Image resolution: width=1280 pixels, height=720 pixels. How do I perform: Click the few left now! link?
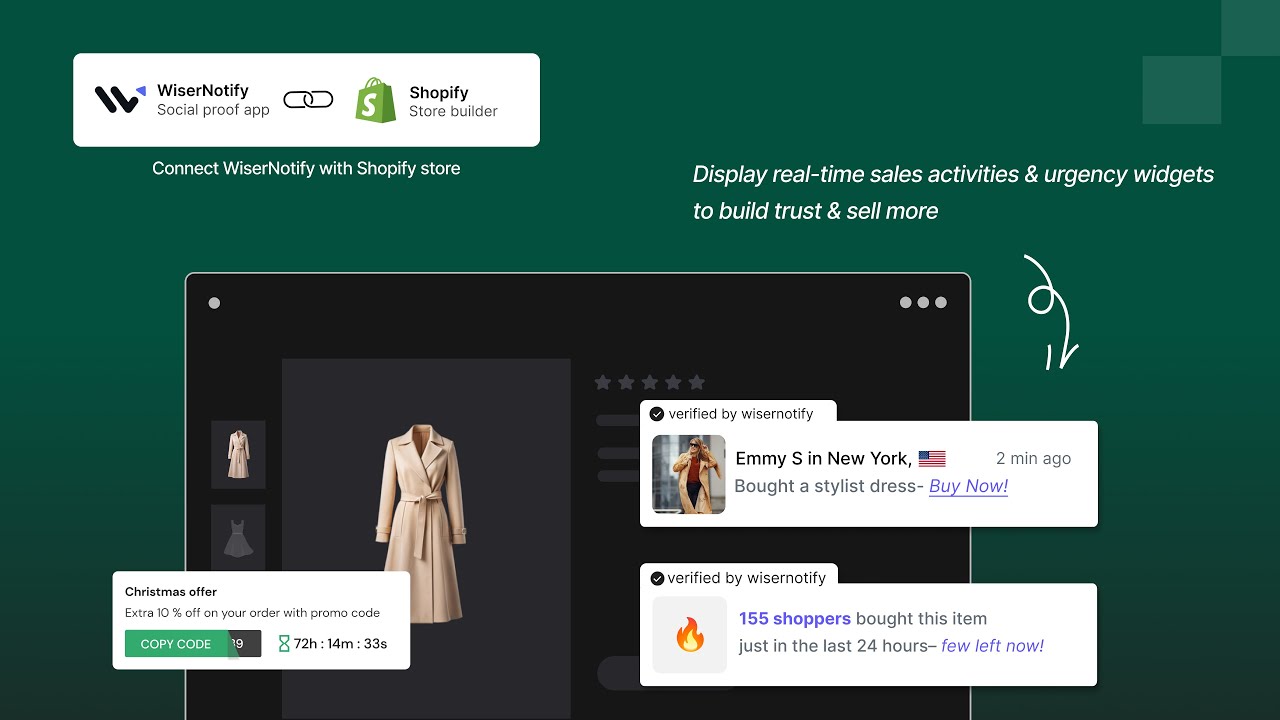992,646
